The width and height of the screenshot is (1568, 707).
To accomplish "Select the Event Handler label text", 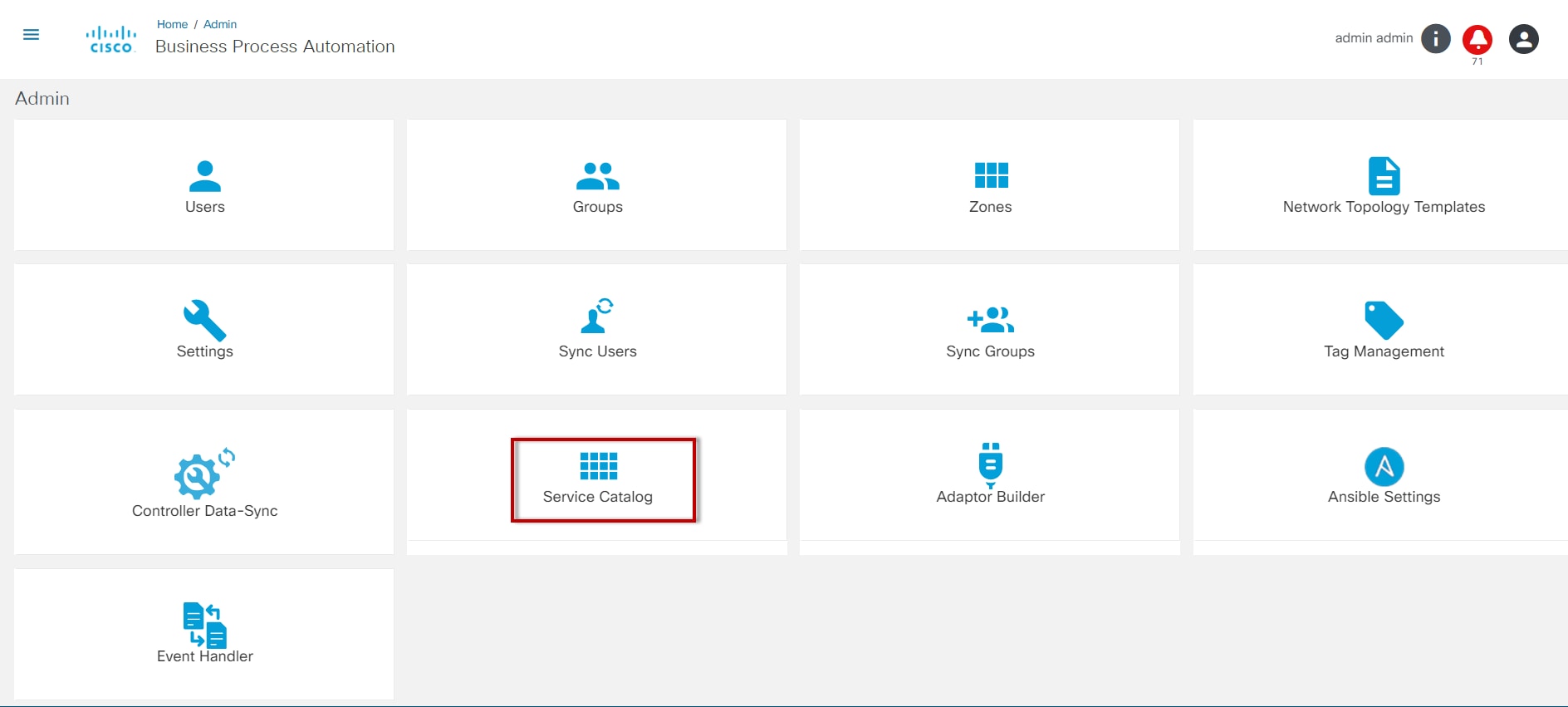I will 205,656.
